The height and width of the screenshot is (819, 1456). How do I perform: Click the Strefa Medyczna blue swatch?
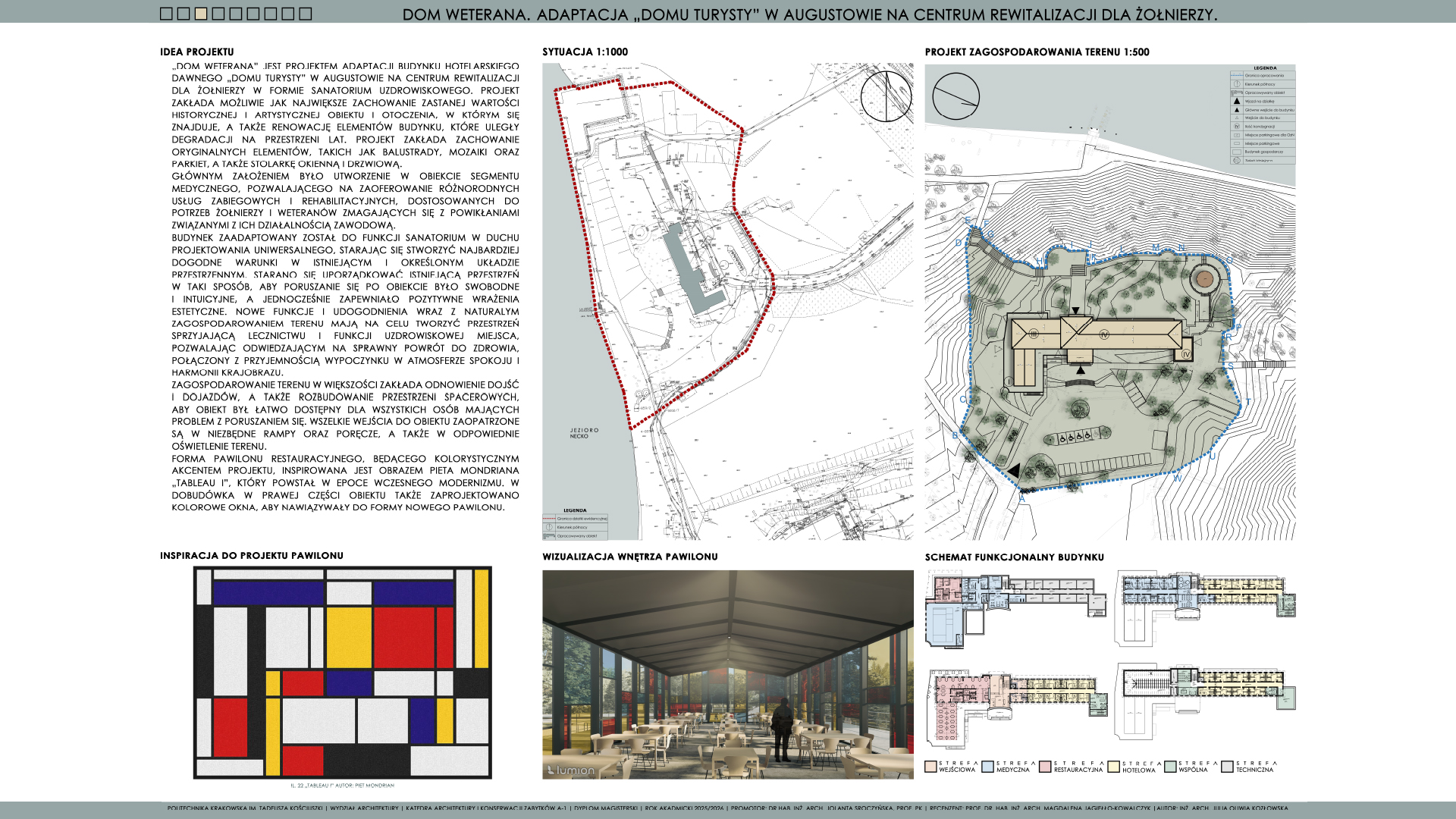coord(987,767)
